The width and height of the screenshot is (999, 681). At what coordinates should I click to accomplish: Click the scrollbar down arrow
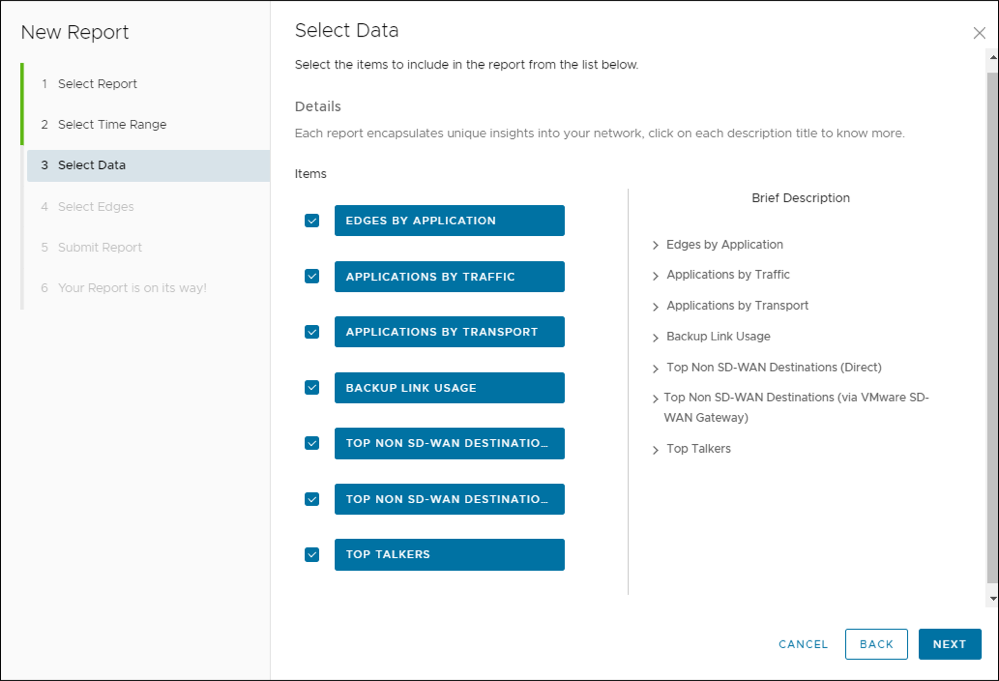tap(992, 599)
